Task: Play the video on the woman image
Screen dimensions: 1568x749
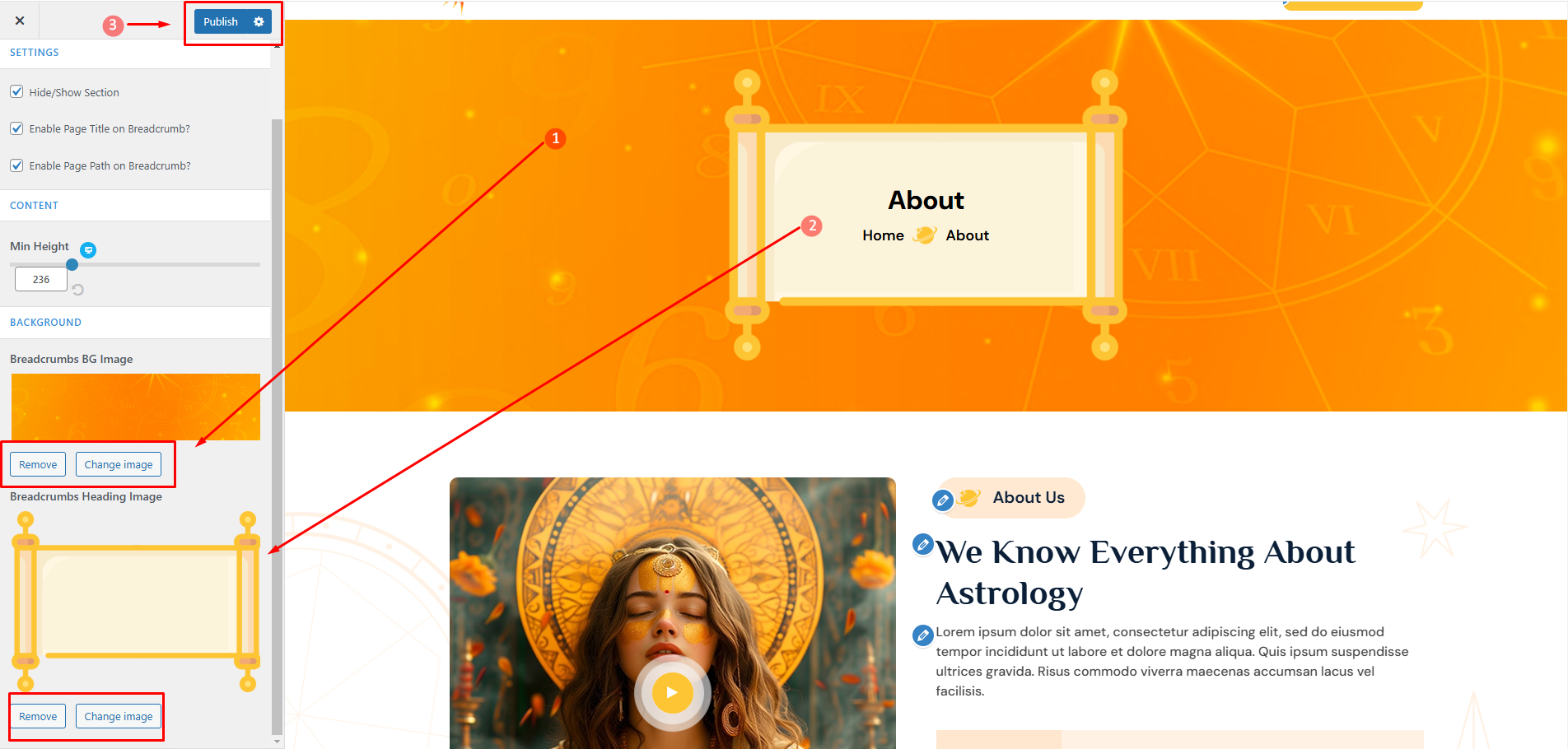Action: click(672, 692)
